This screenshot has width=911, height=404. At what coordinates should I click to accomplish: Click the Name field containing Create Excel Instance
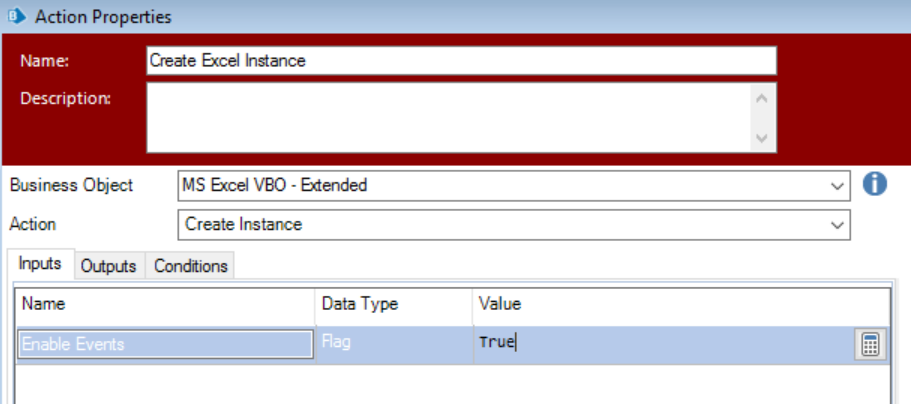tap(461, 60)
